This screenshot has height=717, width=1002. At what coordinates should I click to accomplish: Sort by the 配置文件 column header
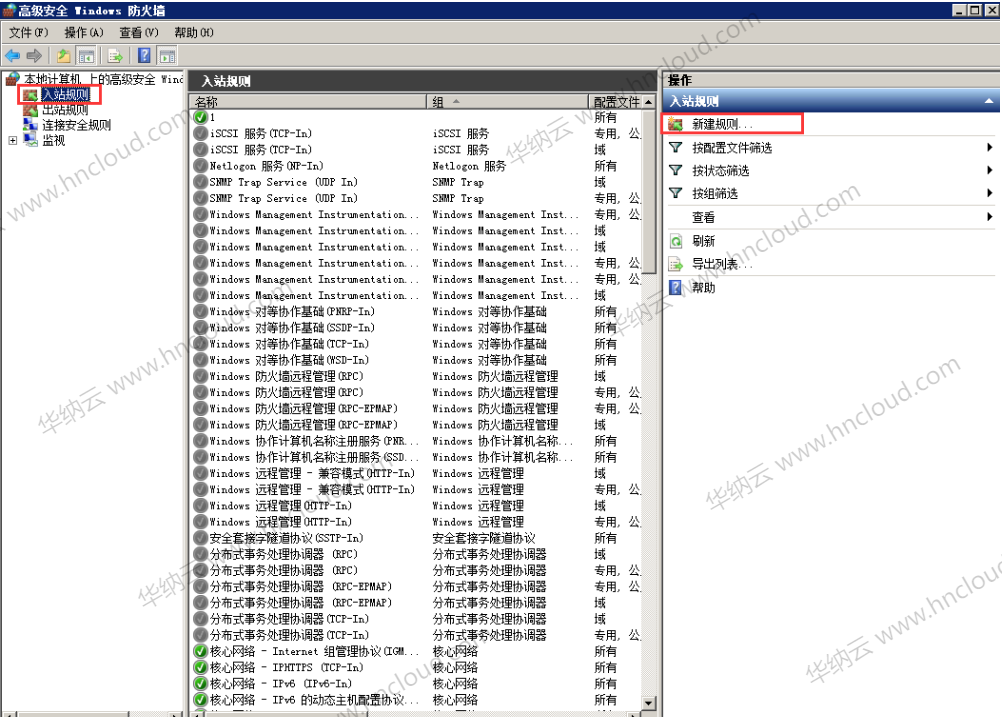[615, 102]
